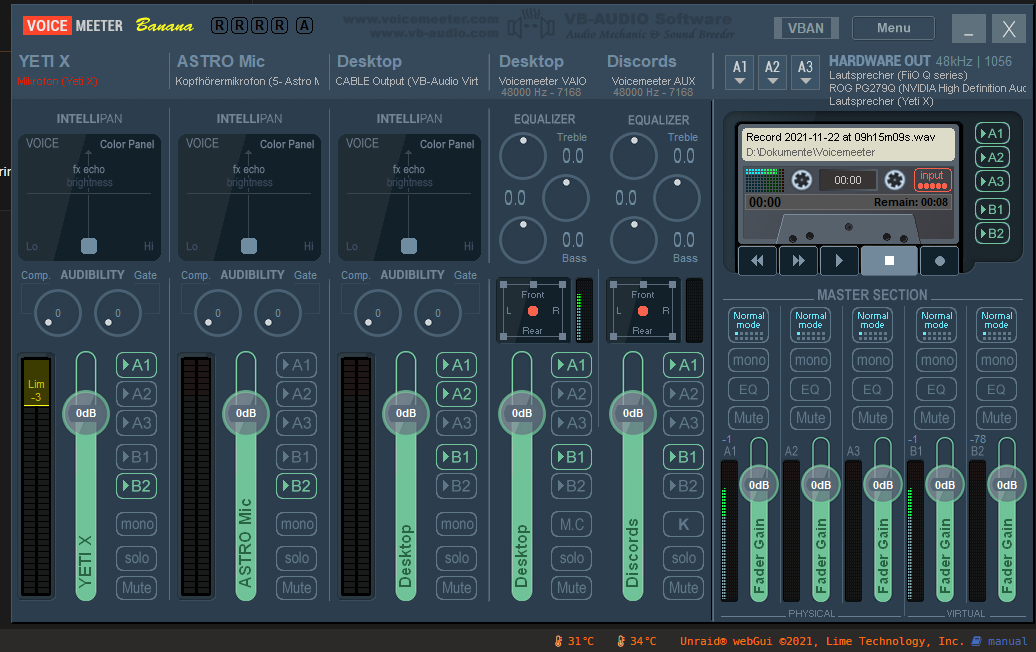Toggle mono on A2 master bus

[811, 360]
